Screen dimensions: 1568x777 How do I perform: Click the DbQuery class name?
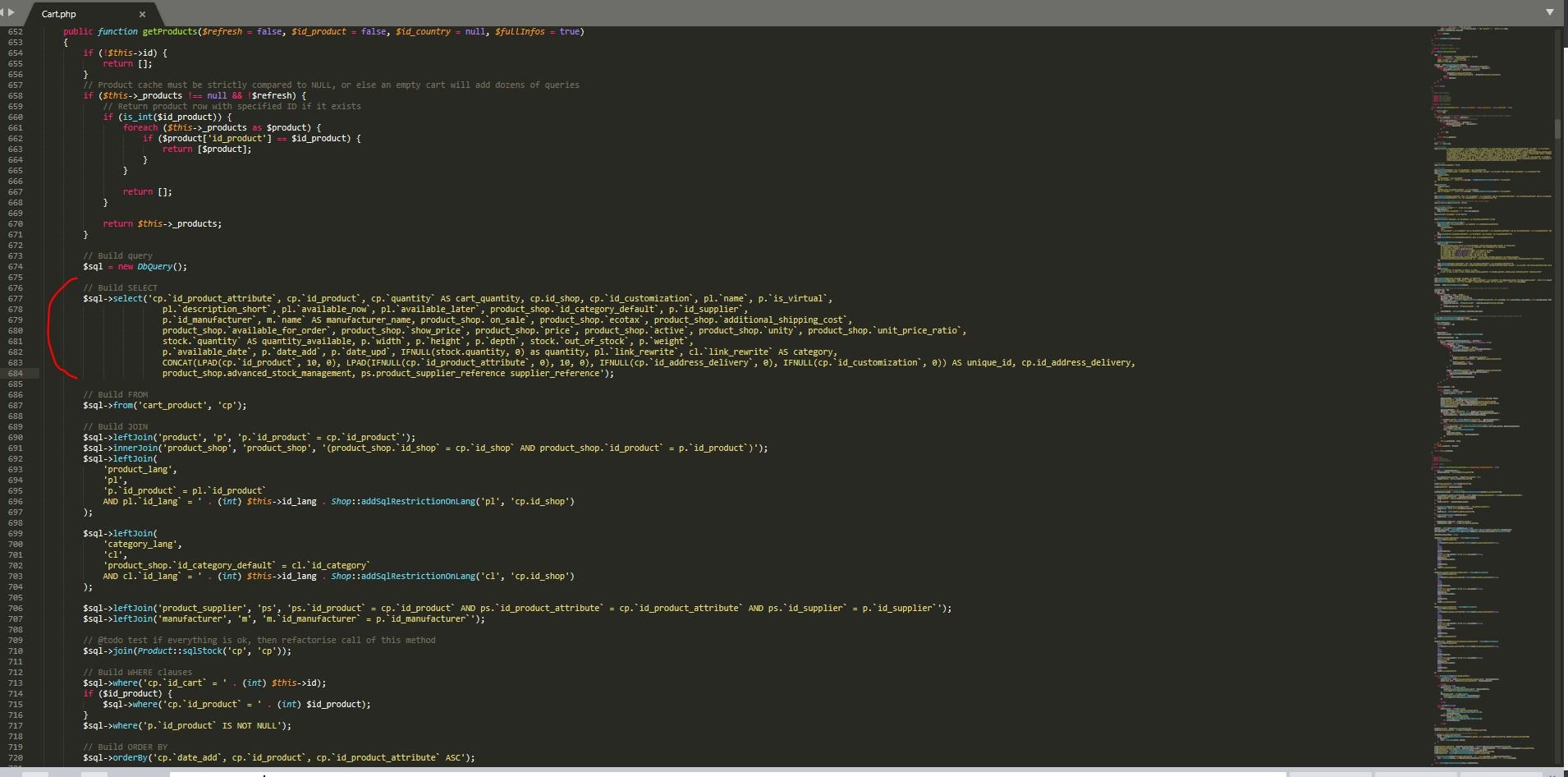click(x=155, y=267)
